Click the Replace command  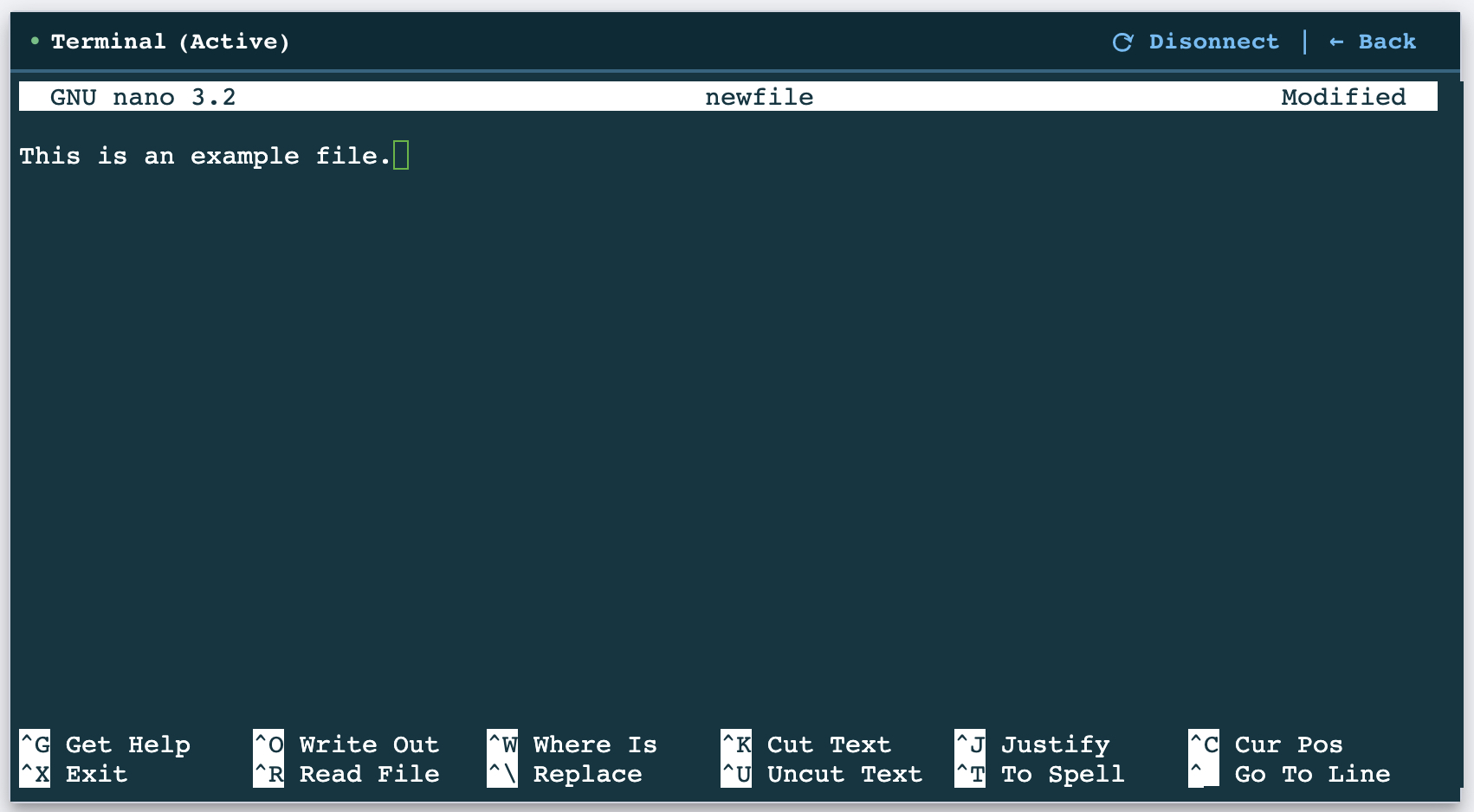(587, 775)
